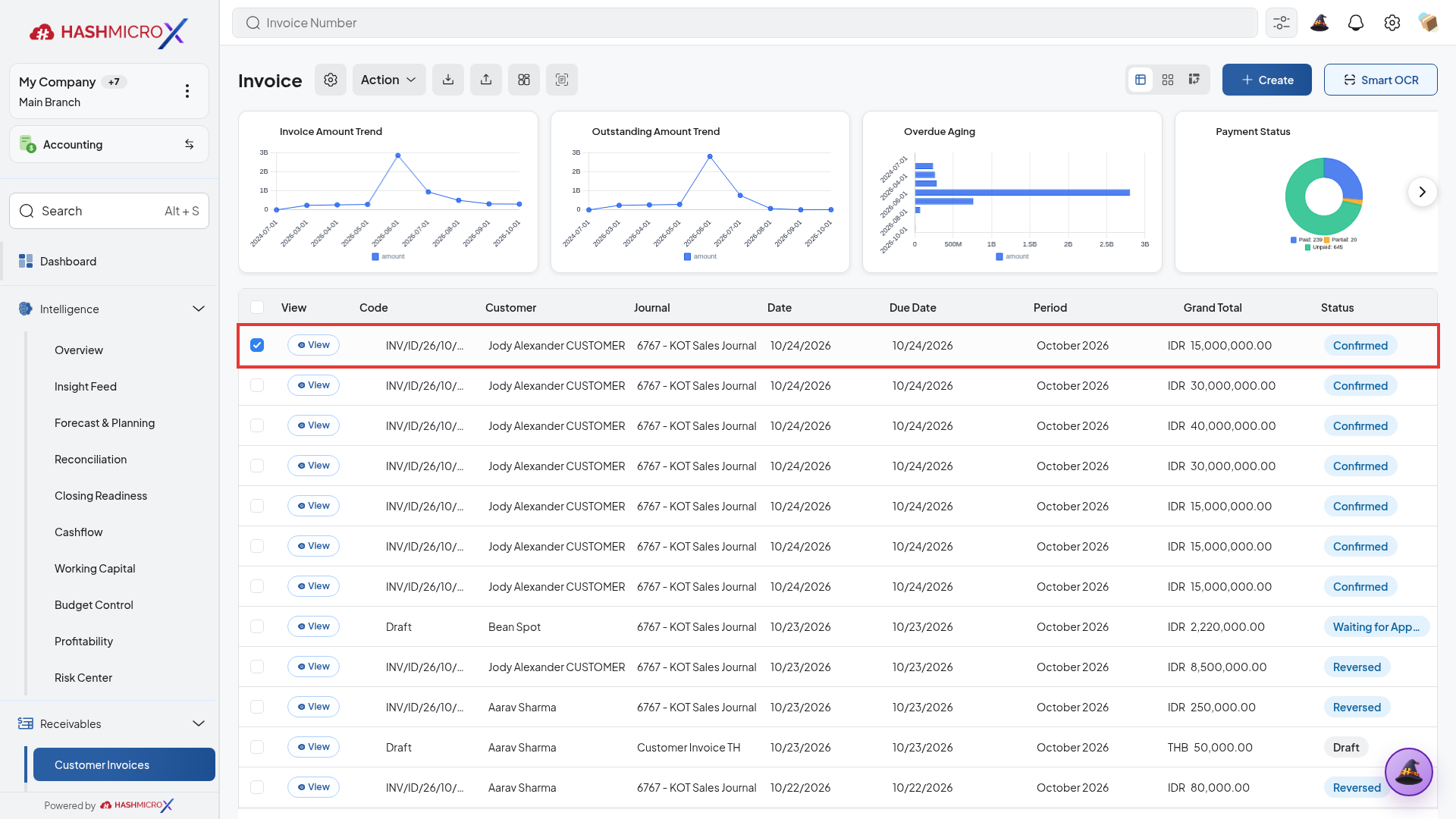The width and height of the screenshot is (1456, 819).
Task: Check the THB 50,000.00 row checkbox
Action: (257, 747)
